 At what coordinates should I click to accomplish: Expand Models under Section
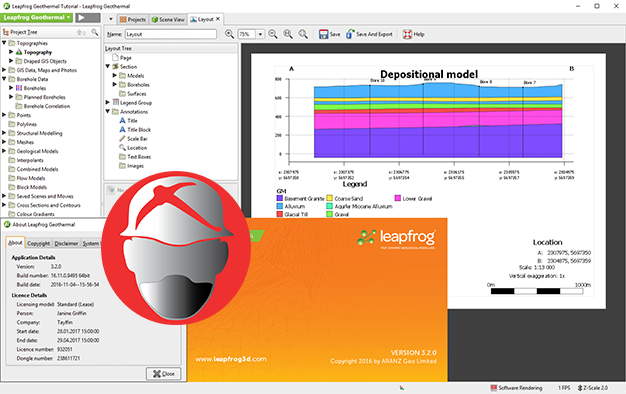pos(115,75)
